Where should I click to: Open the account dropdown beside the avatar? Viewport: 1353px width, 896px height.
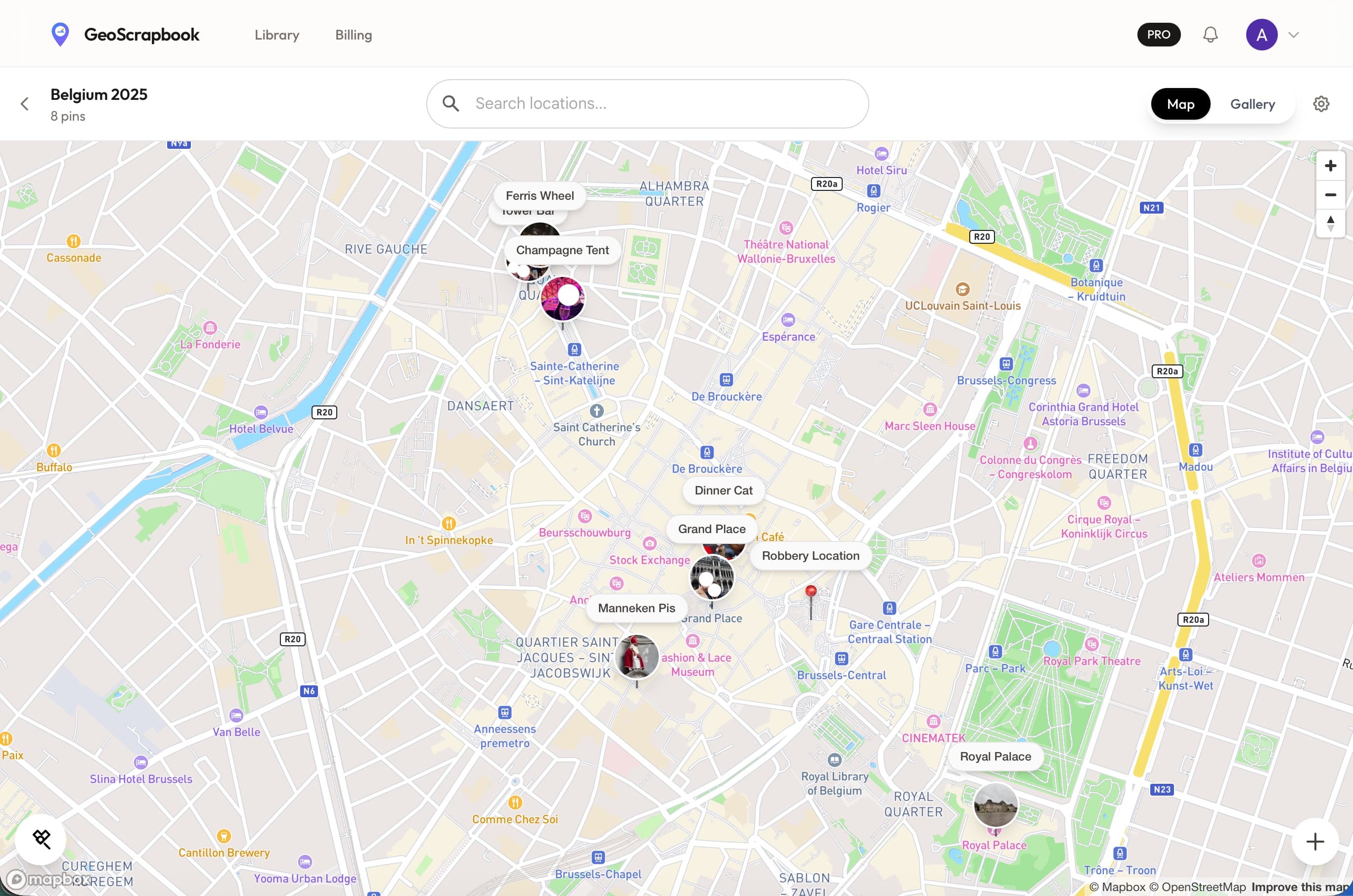1293,34
